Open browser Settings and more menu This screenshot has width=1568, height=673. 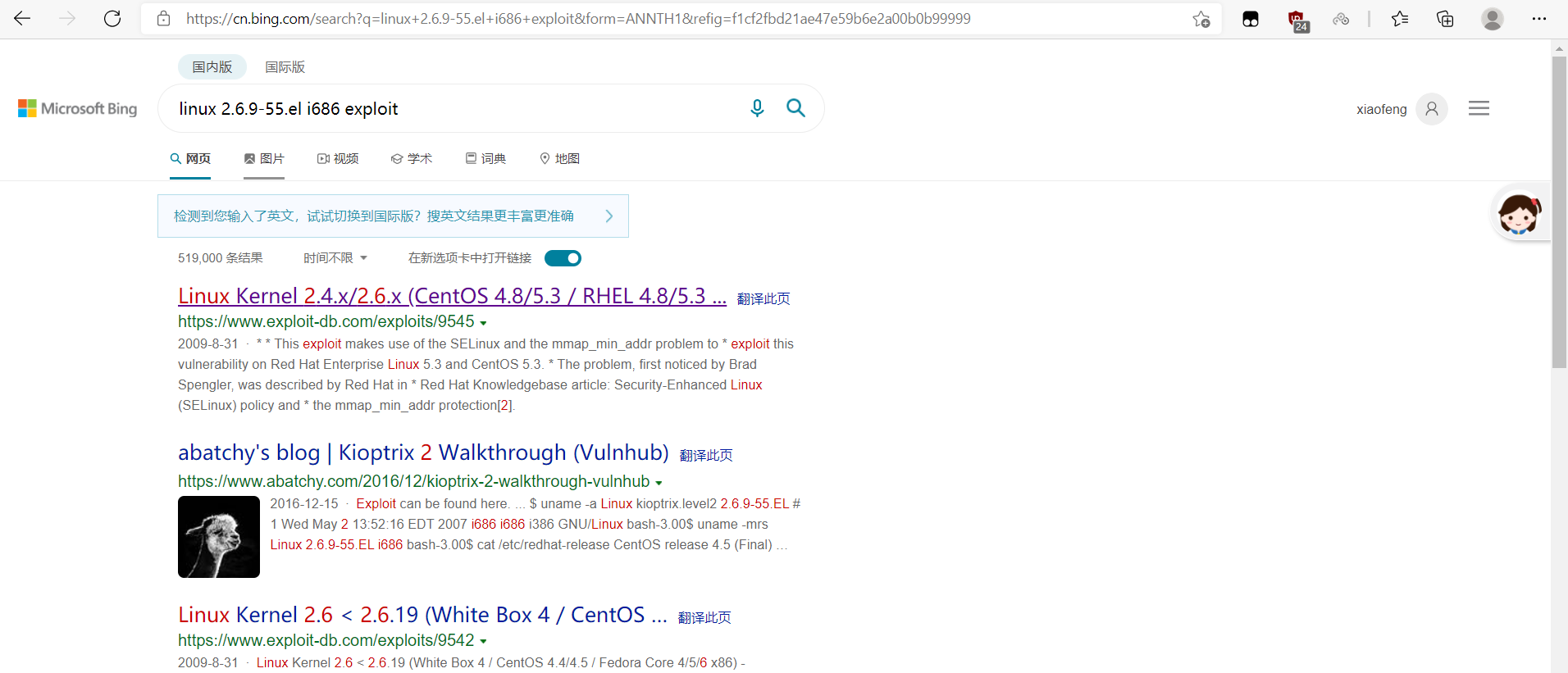[x=1539, y=19]
